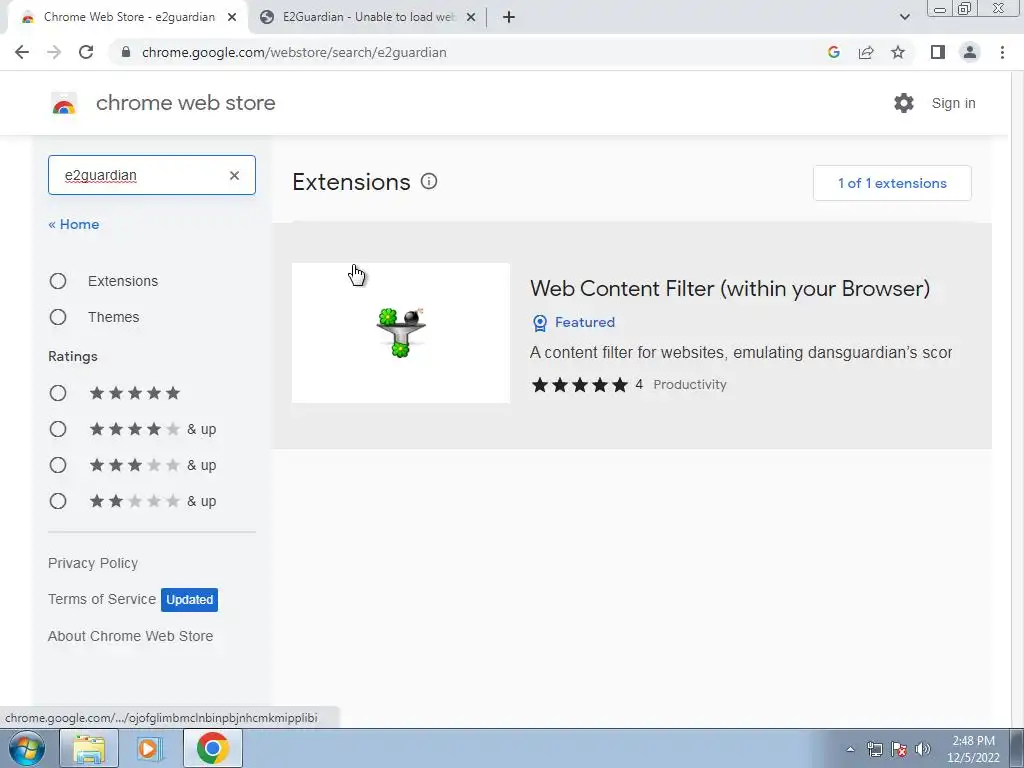Open the Chrome profile avatar
Screen dimensions: 1024x768
pyautogui.click(x=970, y=52)
